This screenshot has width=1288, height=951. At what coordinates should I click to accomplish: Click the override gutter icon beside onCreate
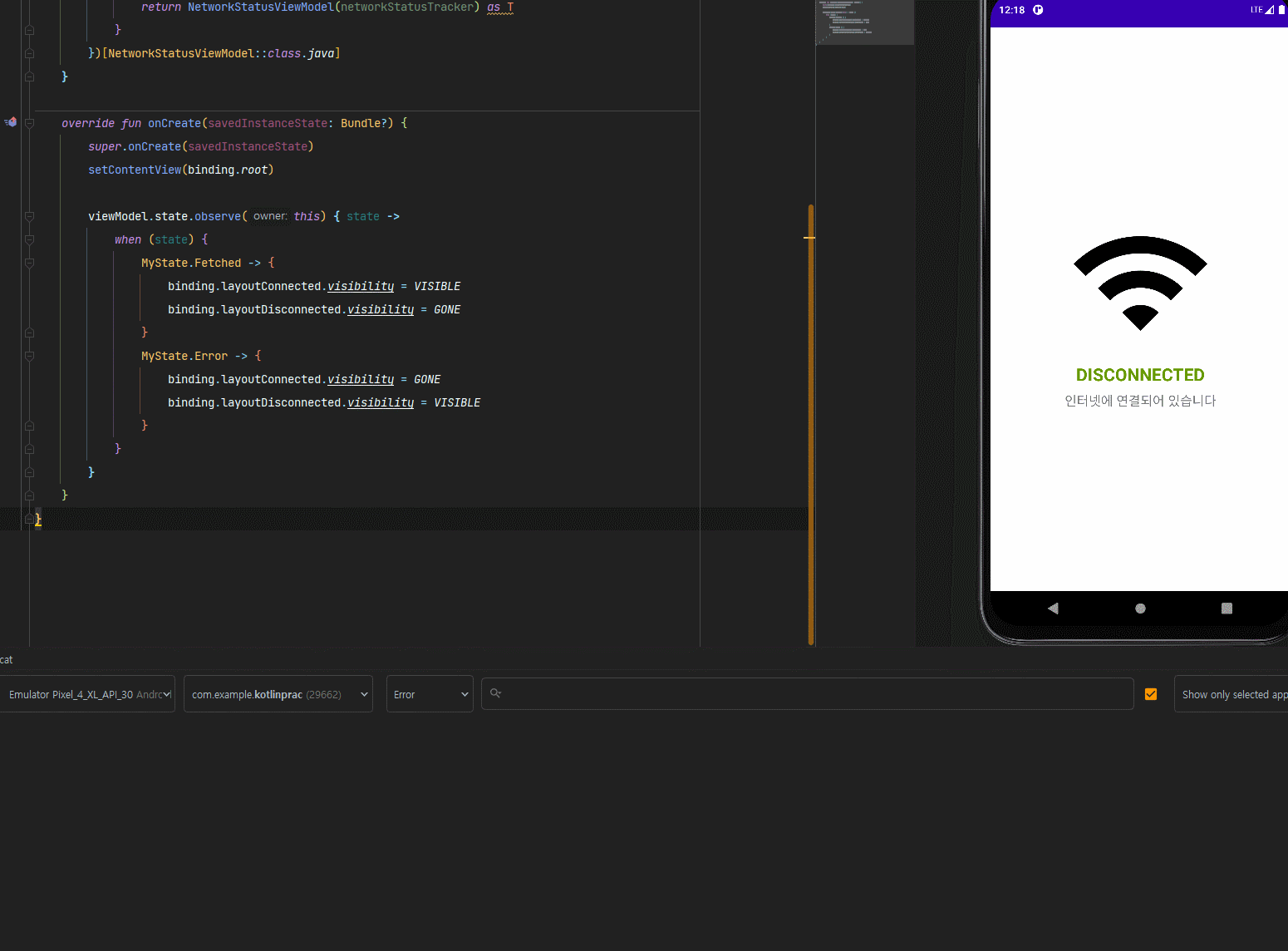point(11,122)
